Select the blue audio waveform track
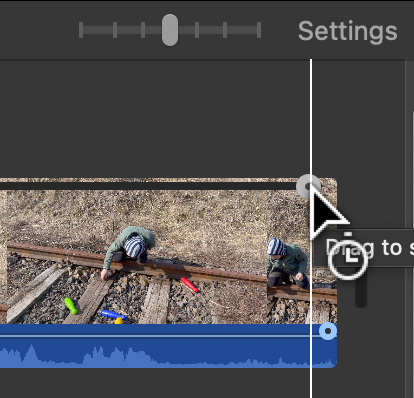Viewport: 414px width, 398px height. point(168,346)
